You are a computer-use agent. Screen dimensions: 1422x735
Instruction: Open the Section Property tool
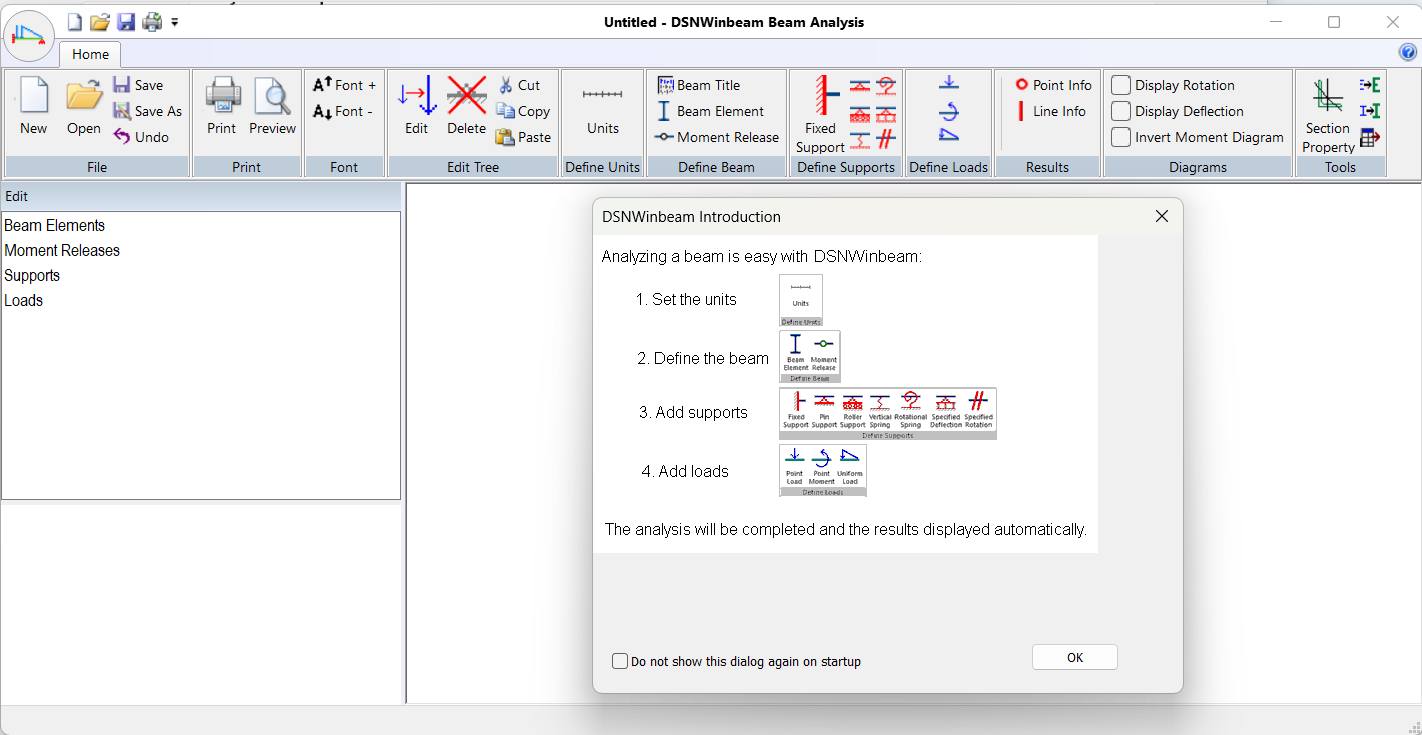1328,114
